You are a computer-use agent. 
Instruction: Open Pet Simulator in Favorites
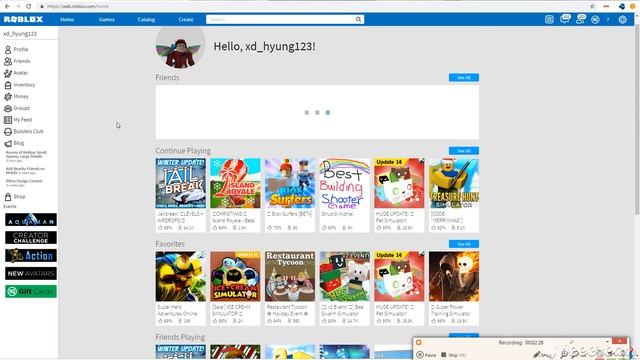pyautogui.click(x=399, y=276)
